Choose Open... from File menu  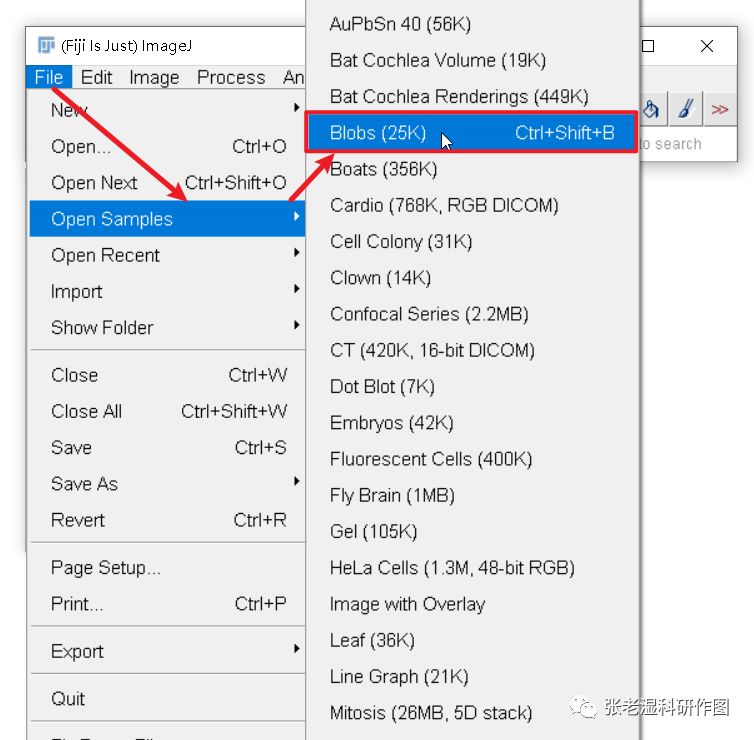pos(167,146)
